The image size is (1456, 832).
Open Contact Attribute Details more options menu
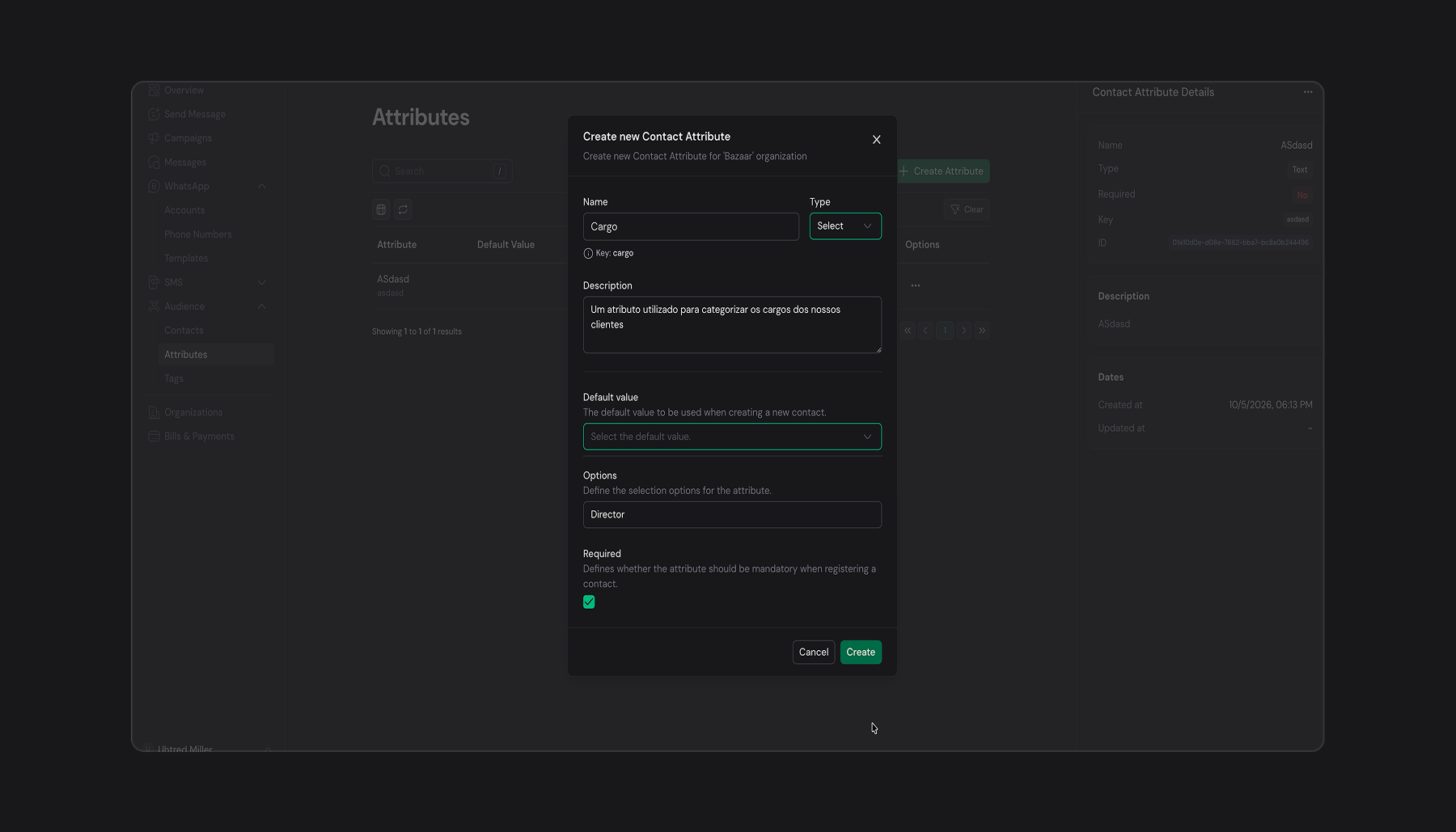point(1308,92)
